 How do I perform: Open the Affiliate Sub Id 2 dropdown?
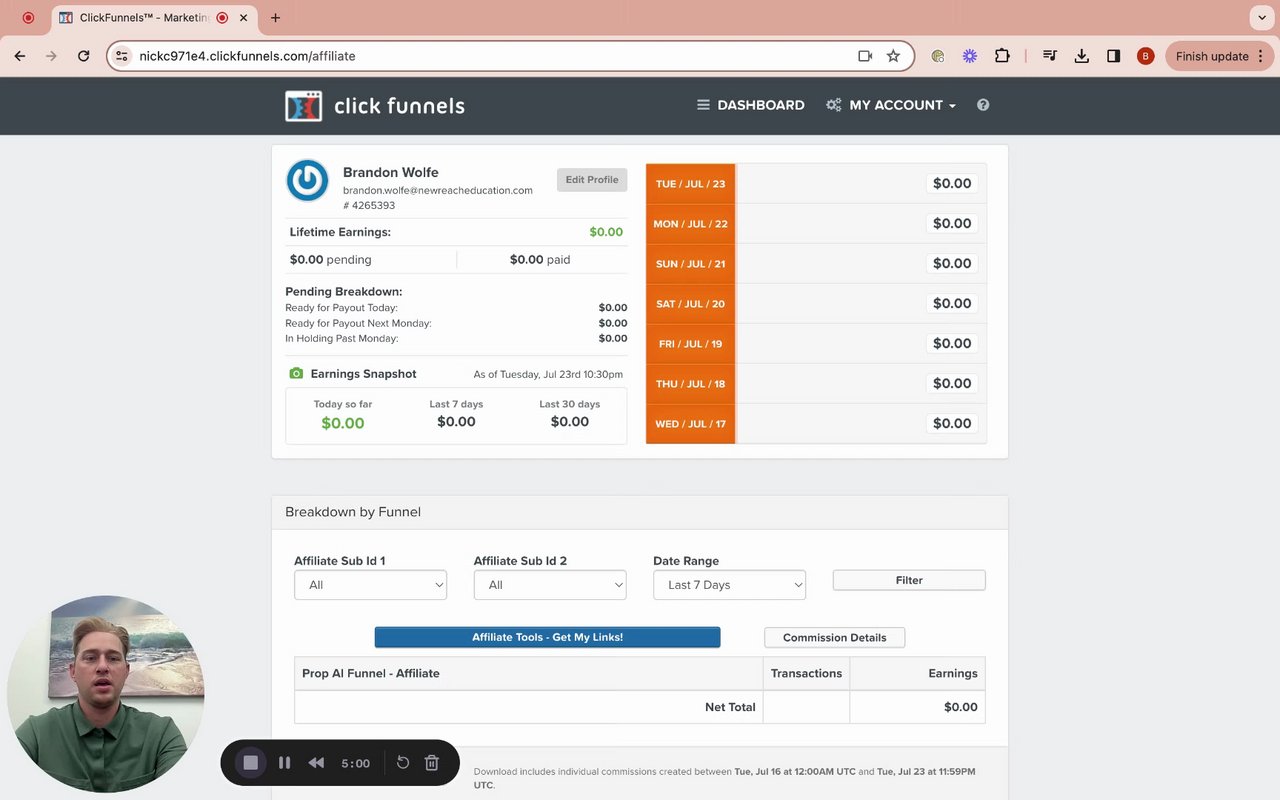coord(550,585)
